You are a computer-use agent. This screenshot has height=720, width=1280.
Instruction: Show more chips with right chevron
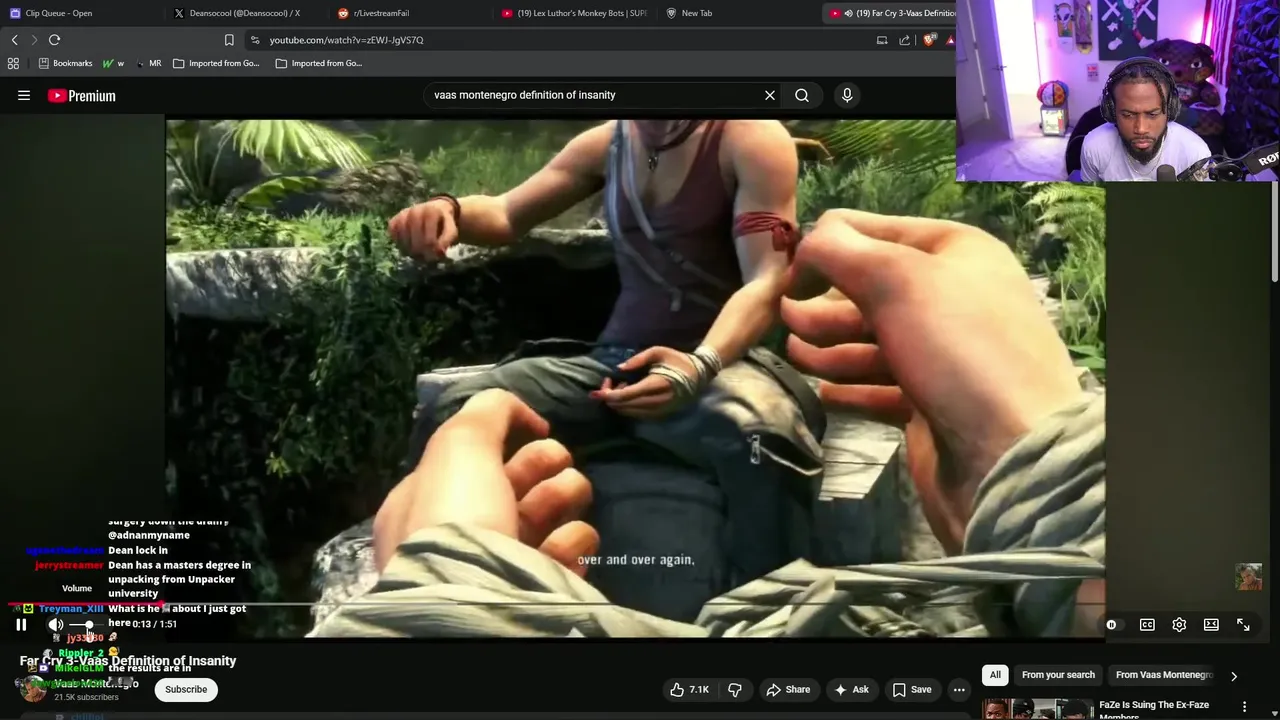click(x=1234, y=676)
